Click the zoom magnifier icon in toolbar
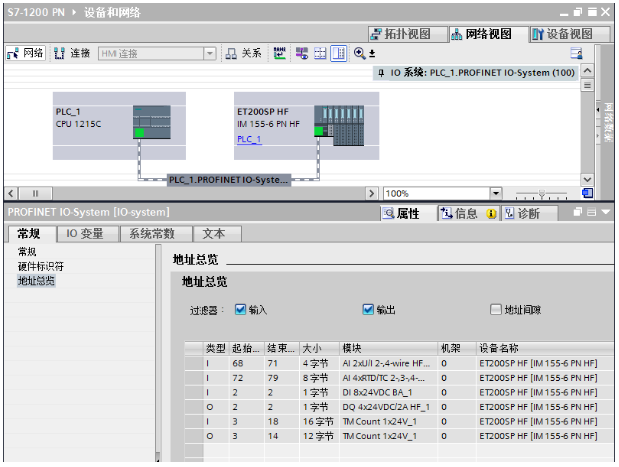The height and width of the screenshot is (467, 619). pyautogui.click(x=359, y=53)
